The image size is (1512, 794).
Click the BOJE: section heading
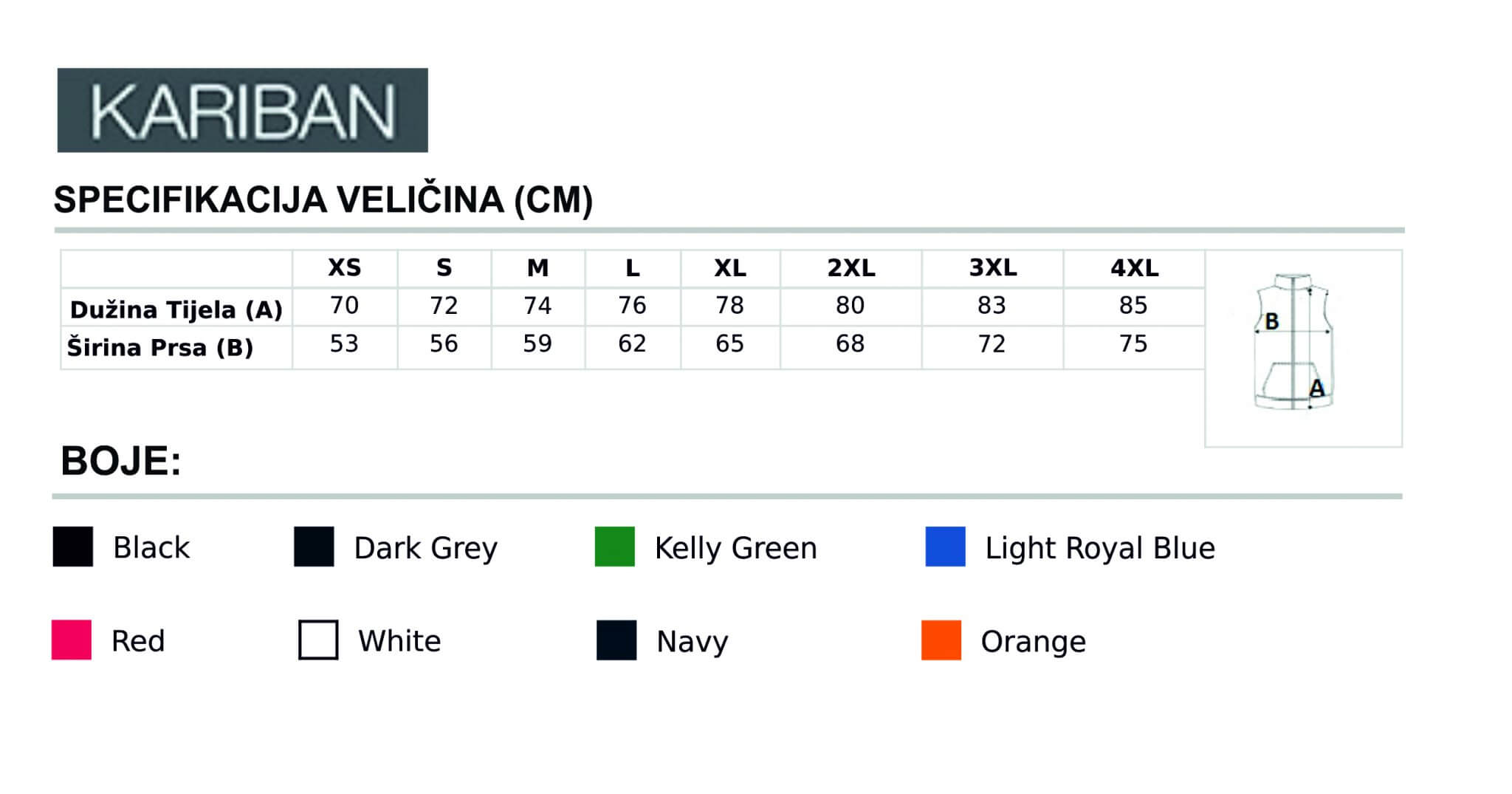pyautogui.click(x=121, y=461)
